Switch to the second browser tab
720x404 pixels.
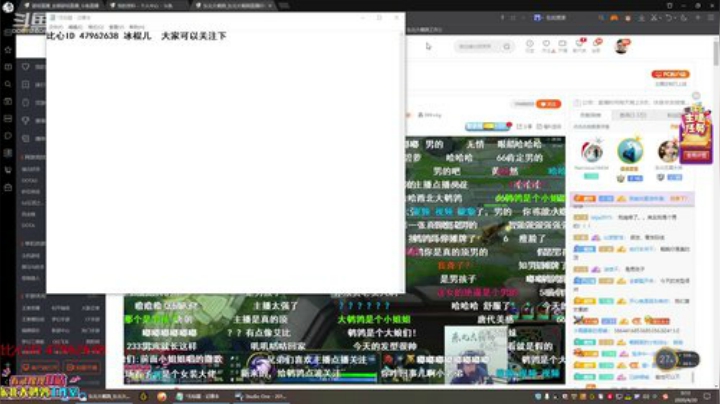pos(146,6)
